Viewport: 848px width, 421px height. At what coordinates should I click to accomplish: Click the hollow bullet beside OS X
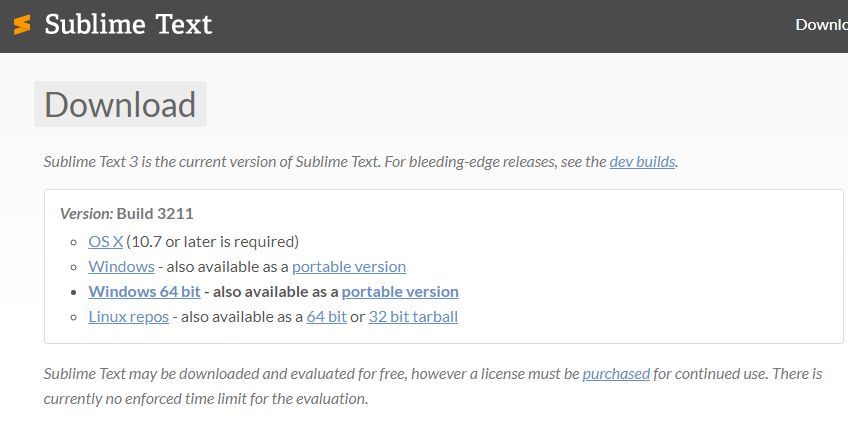[x=74, y=242]
